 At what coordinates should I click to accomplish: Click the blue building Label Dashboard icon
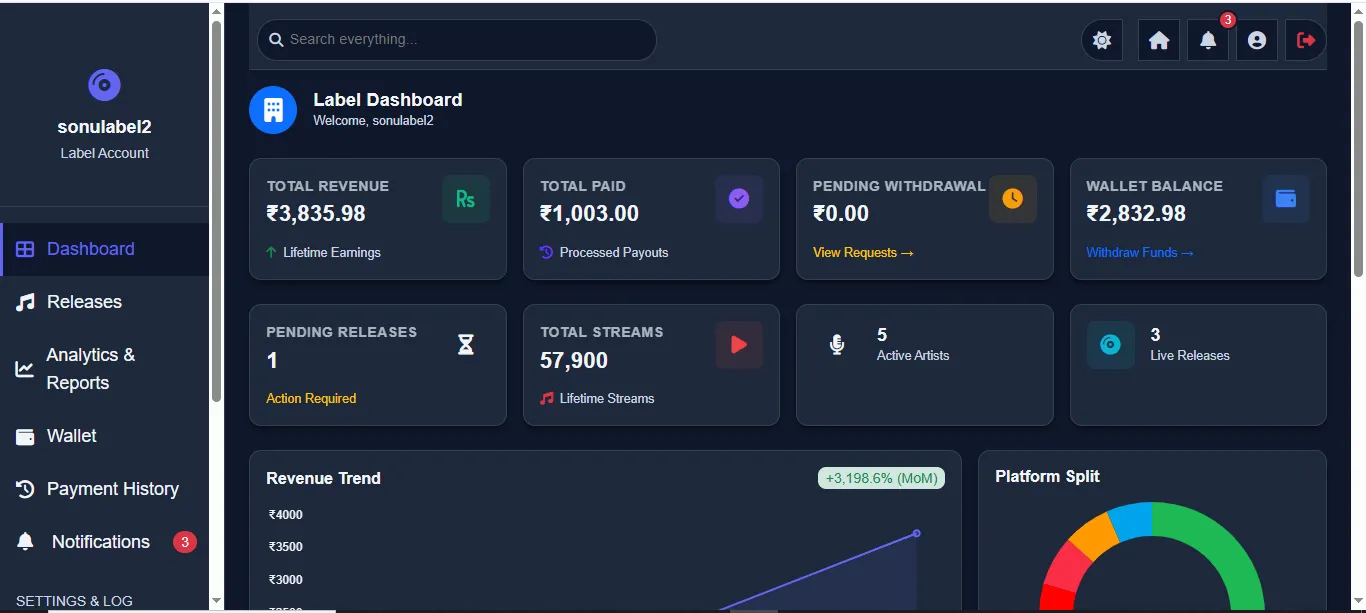tap(273, 109)
